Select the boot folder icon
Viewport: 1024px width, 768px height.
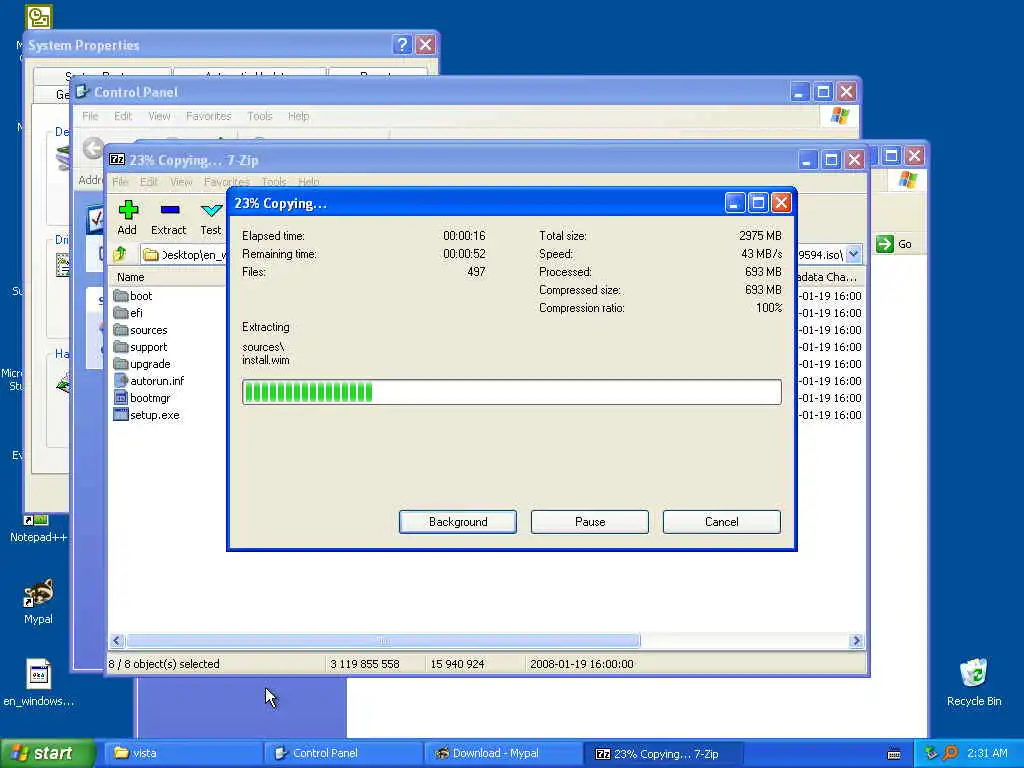121,296
